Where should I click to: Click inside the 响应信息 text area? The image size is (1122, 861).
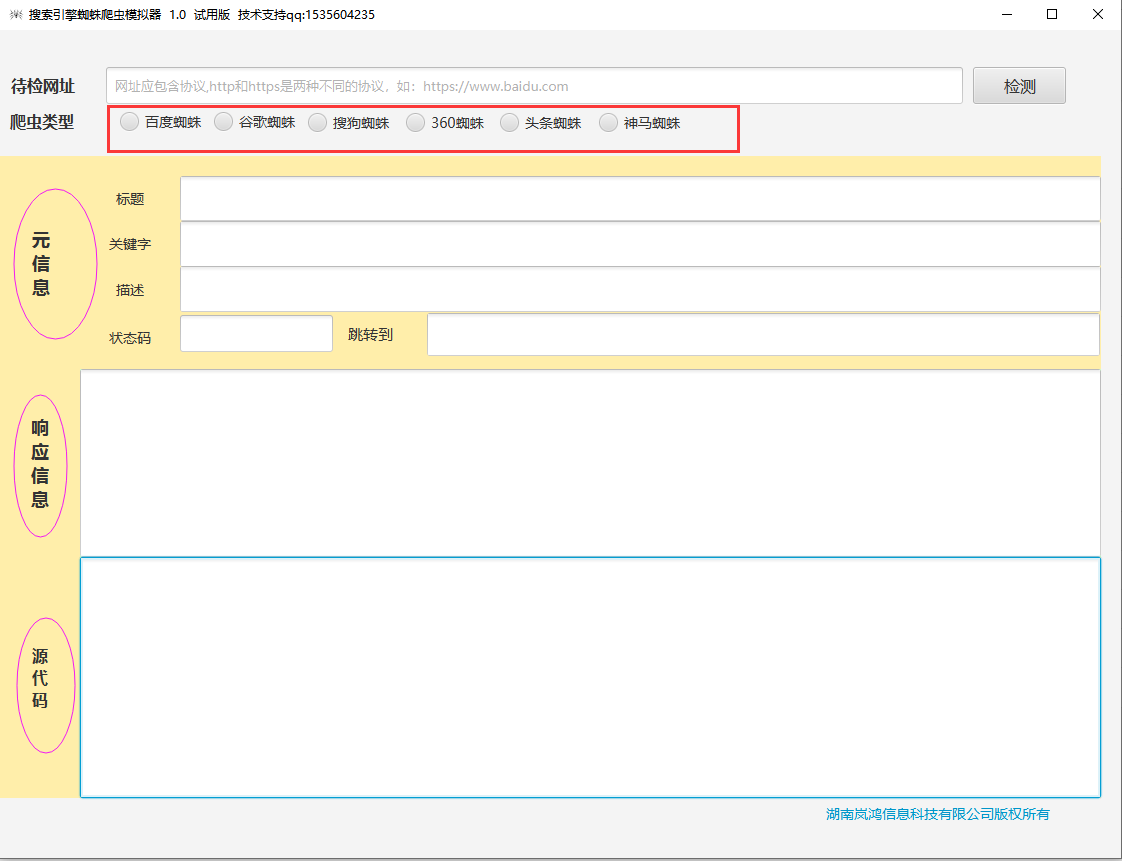[x=590, y=462]
